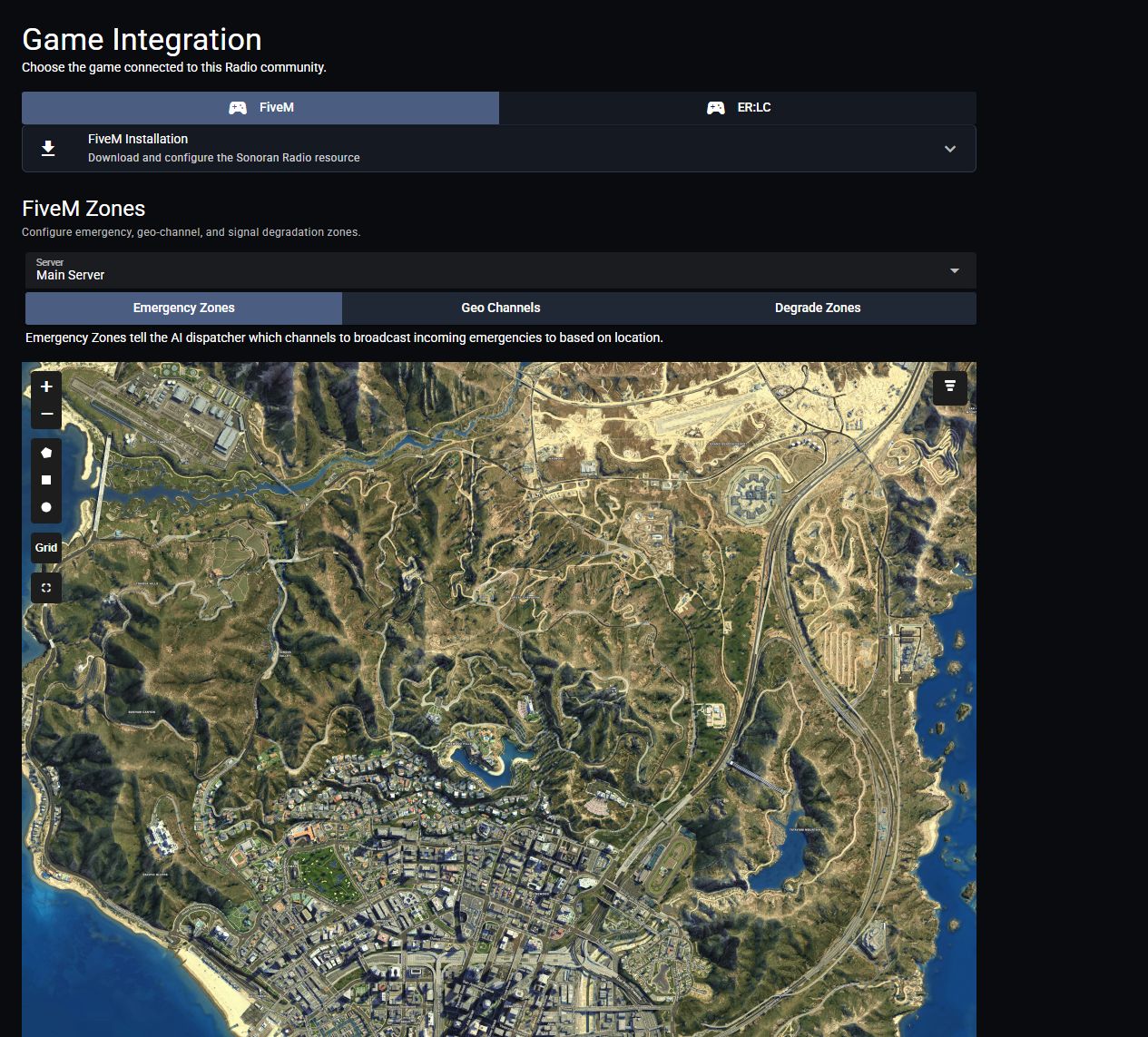Zoom in on the map

(x=46, y=386)
